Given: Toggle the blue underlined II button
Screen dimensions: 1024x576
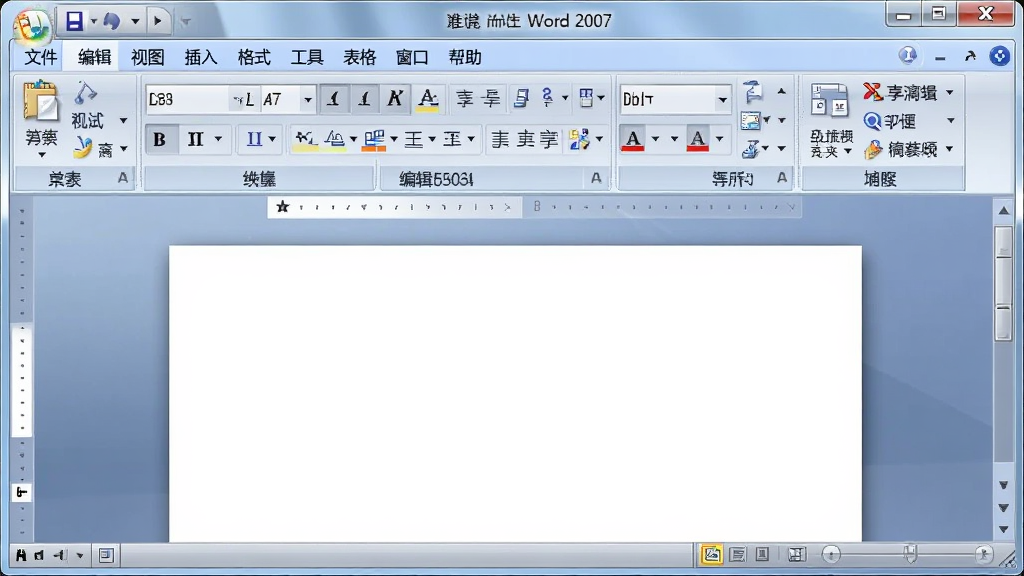Looking at the screenshot, I should pyautogui.click(x=254, y=139).
